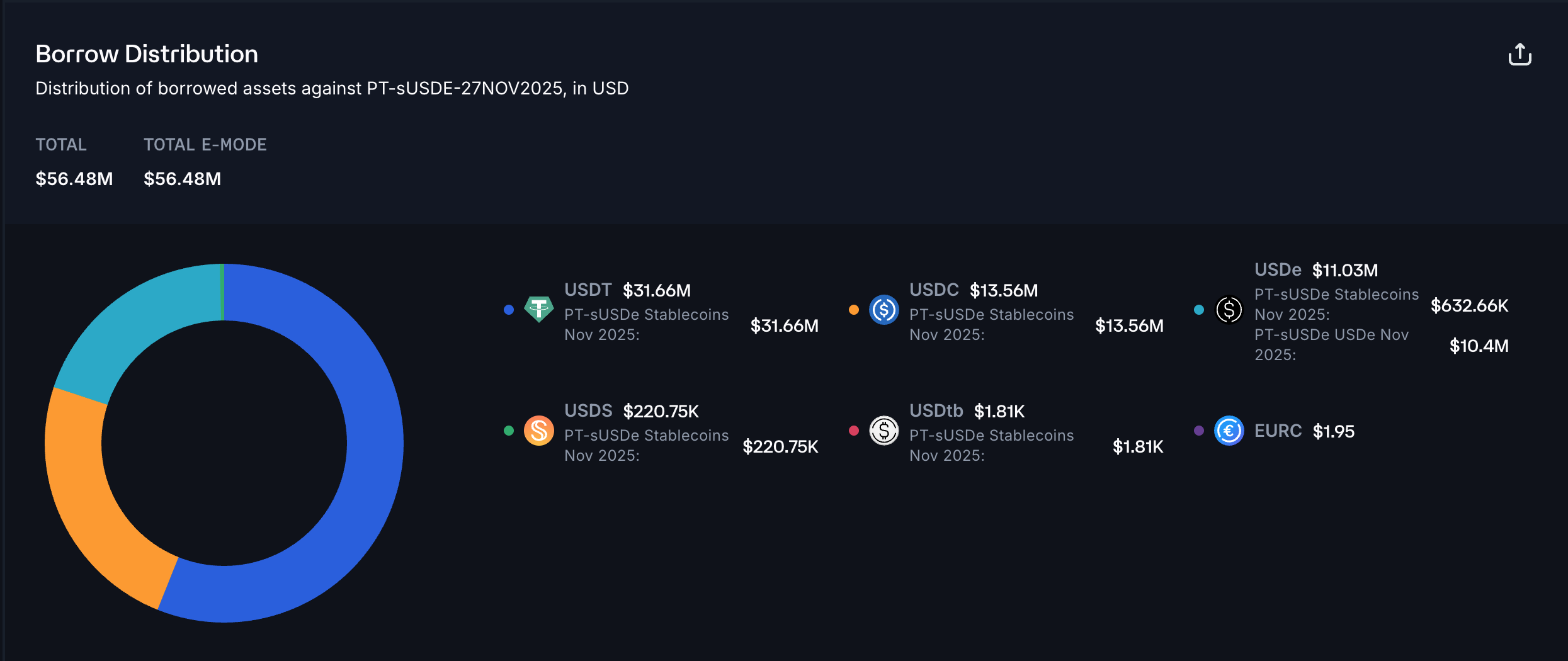The height and width of the screenshot is (661, 1568).
Task: Click the USDC coin logo icon
Action: coord(883,309)
